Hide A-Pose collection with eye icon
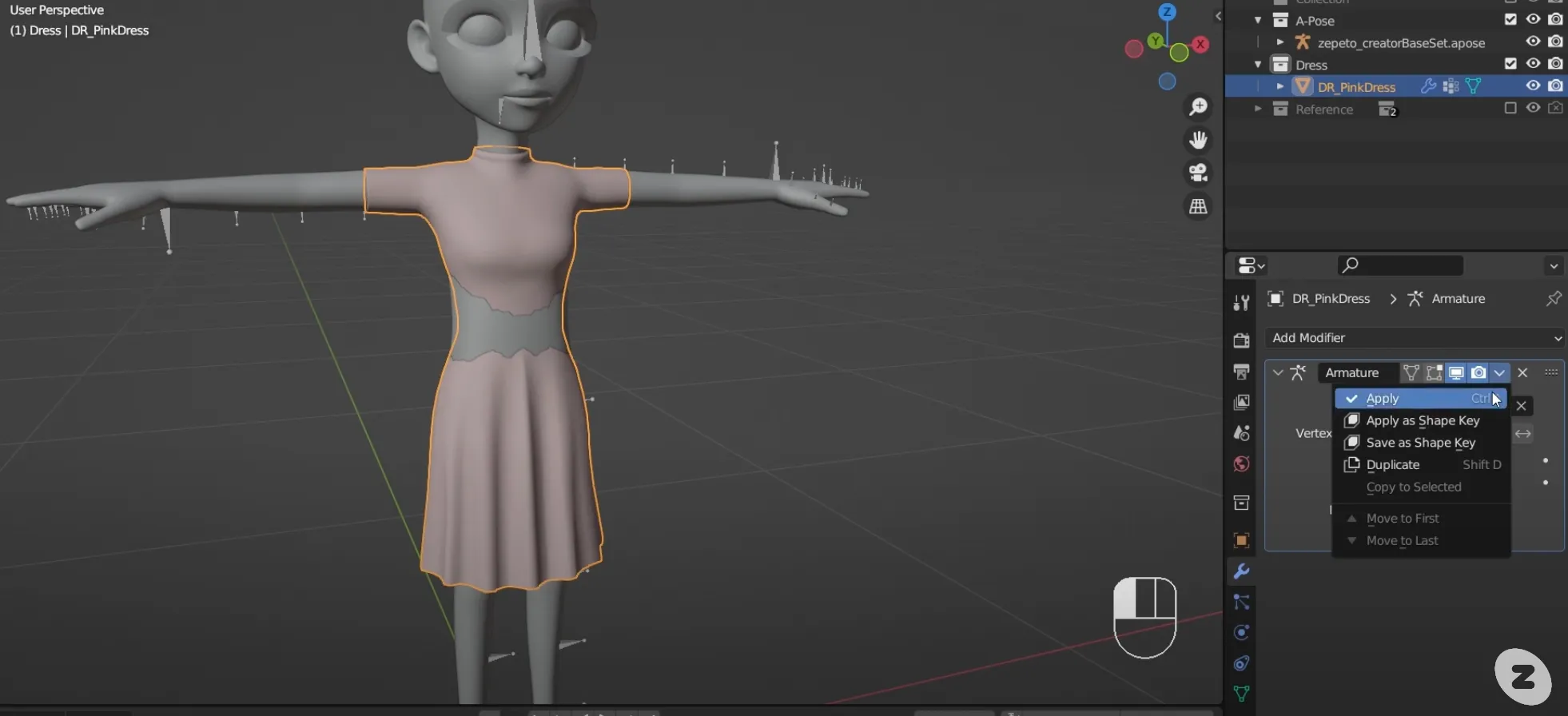1568x716 pixels. [x=1533, y=19]
